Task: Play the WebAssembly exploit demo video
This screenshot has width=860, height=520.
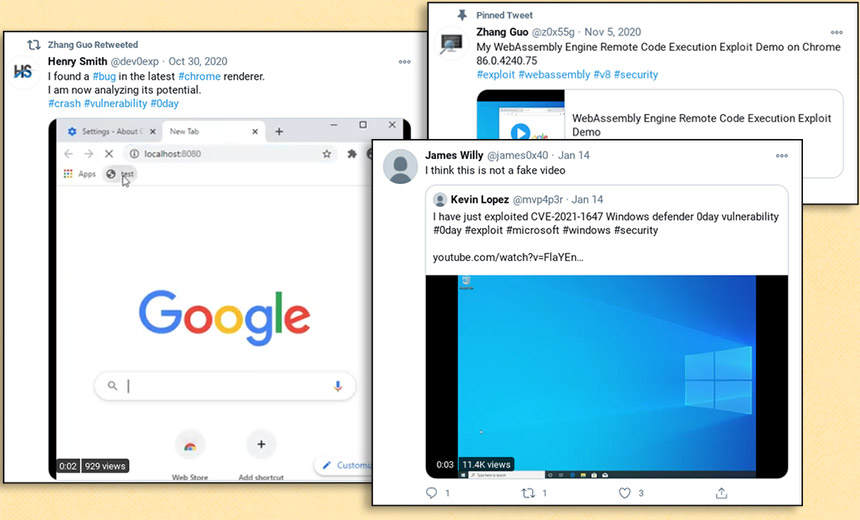Action: (520, 132)
